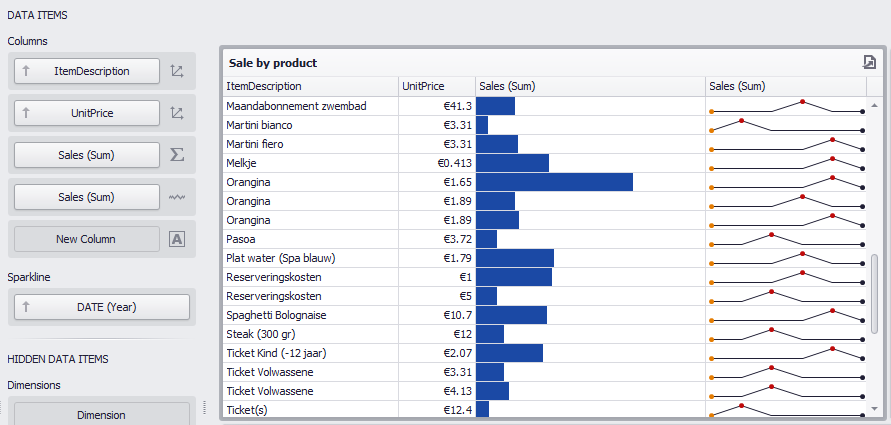
Task: Toggle the sort arrow on the DATE (Year) item
Action: click(27, 307)
